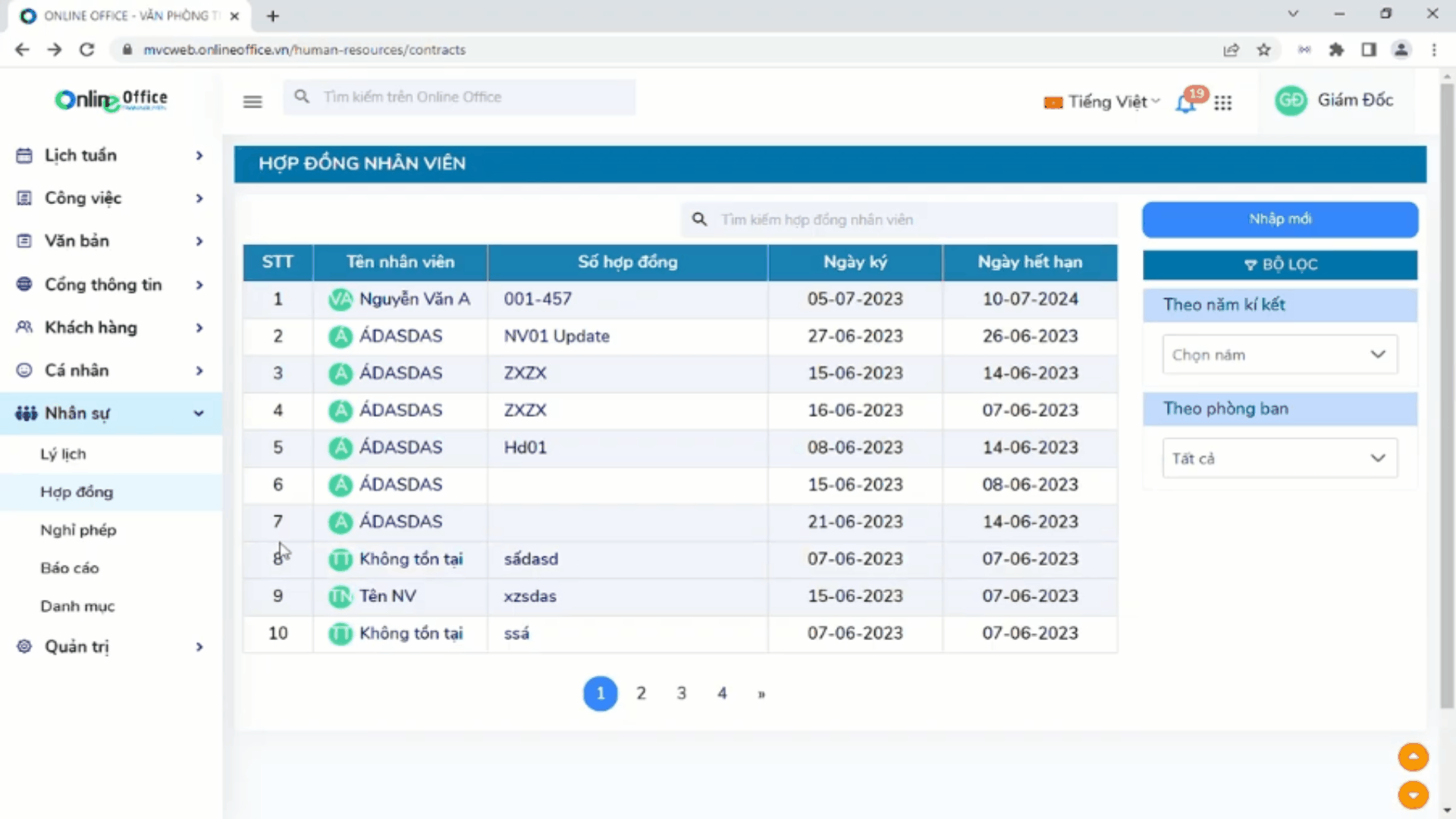Bookmark page with the star icon
This screenshot has width=1456, height=819.
coord(1263,50)
